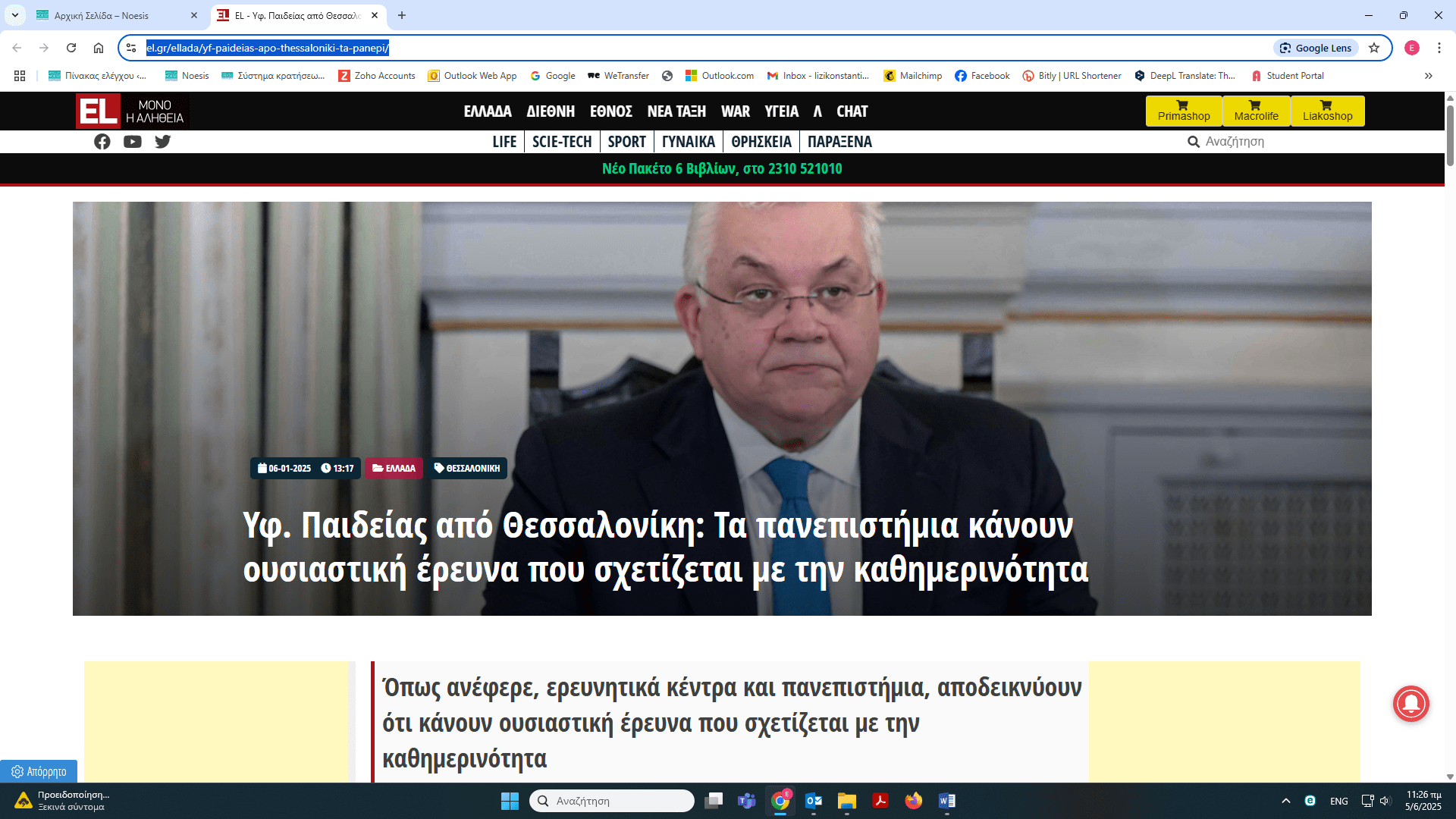Reload the page
This screenshot has width=1456, height=819.
click(x=71, y=48)
